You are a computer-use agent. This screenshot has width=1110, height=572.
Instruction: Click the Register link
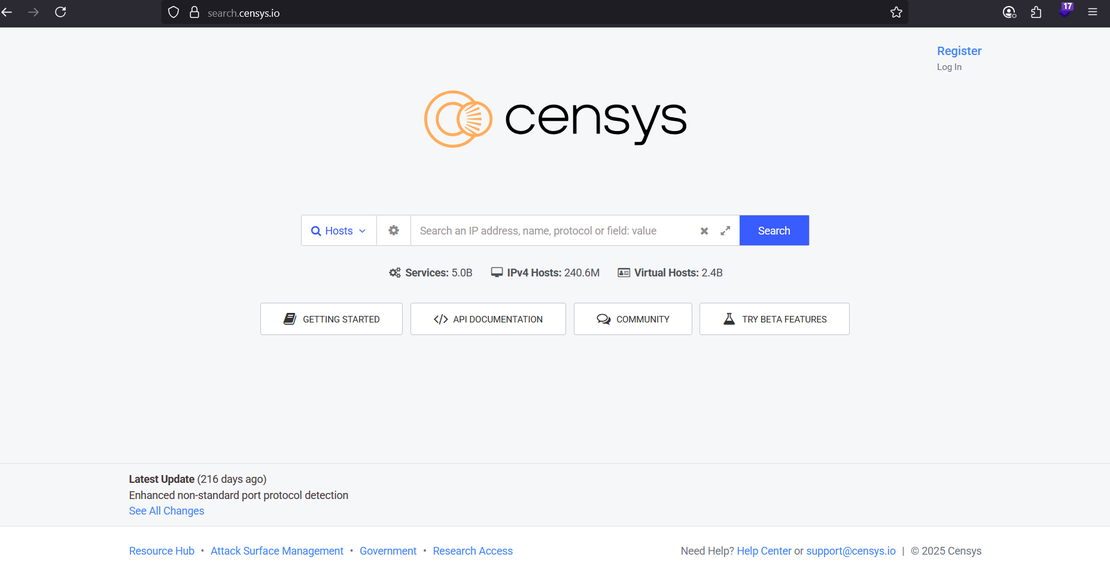(959, 51)
